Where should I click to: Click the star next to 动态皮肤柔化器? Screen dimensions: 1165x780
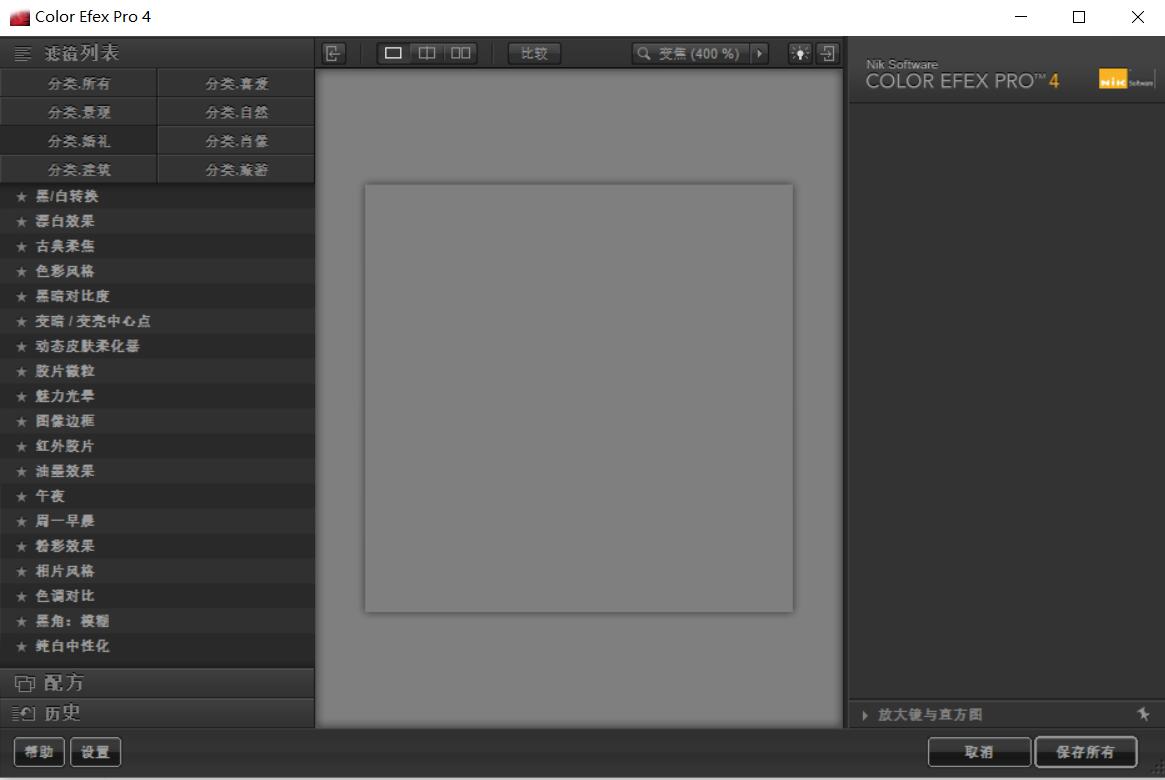(x=22, y=347)
